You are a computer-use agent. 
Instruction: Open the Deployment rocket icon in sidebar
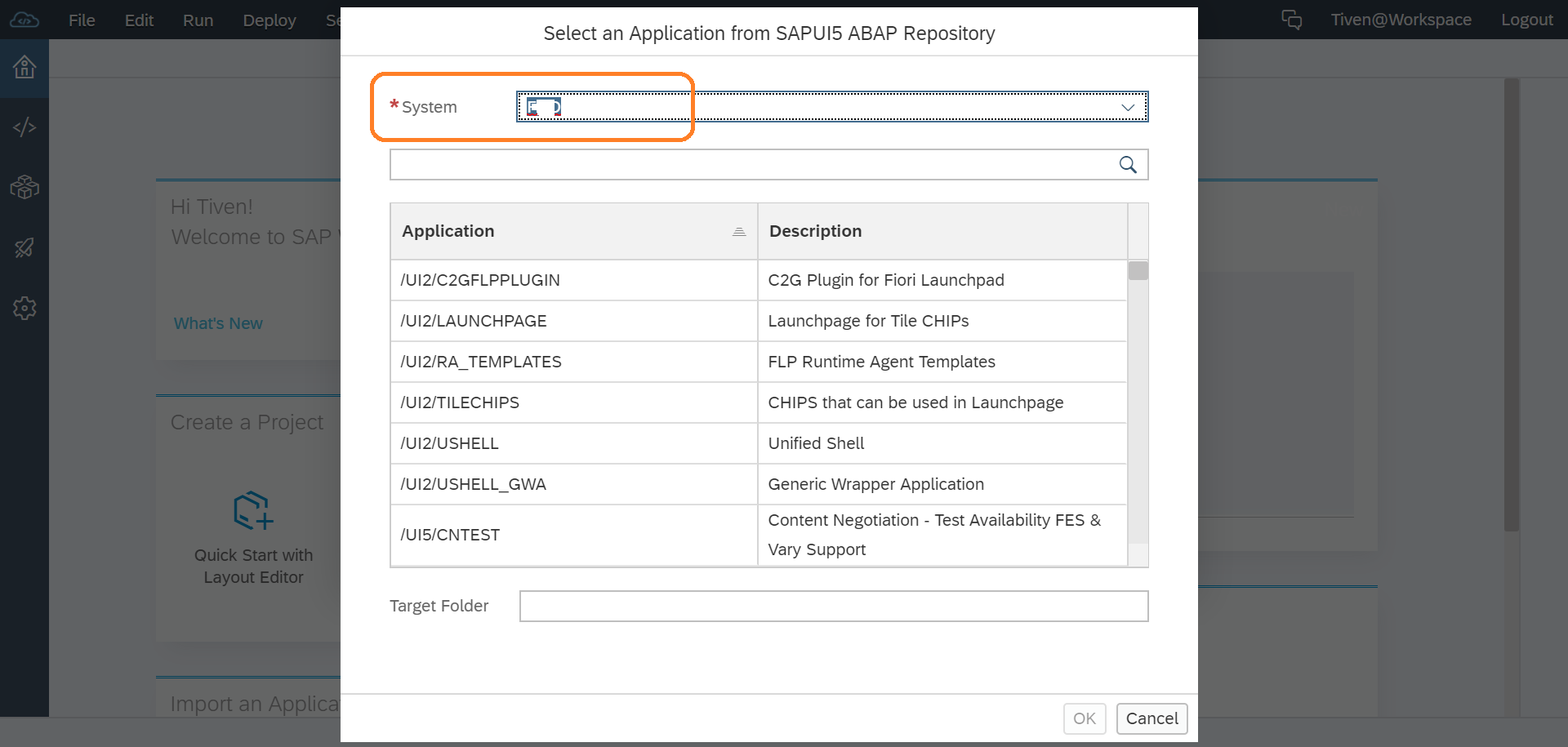point(24,247)
